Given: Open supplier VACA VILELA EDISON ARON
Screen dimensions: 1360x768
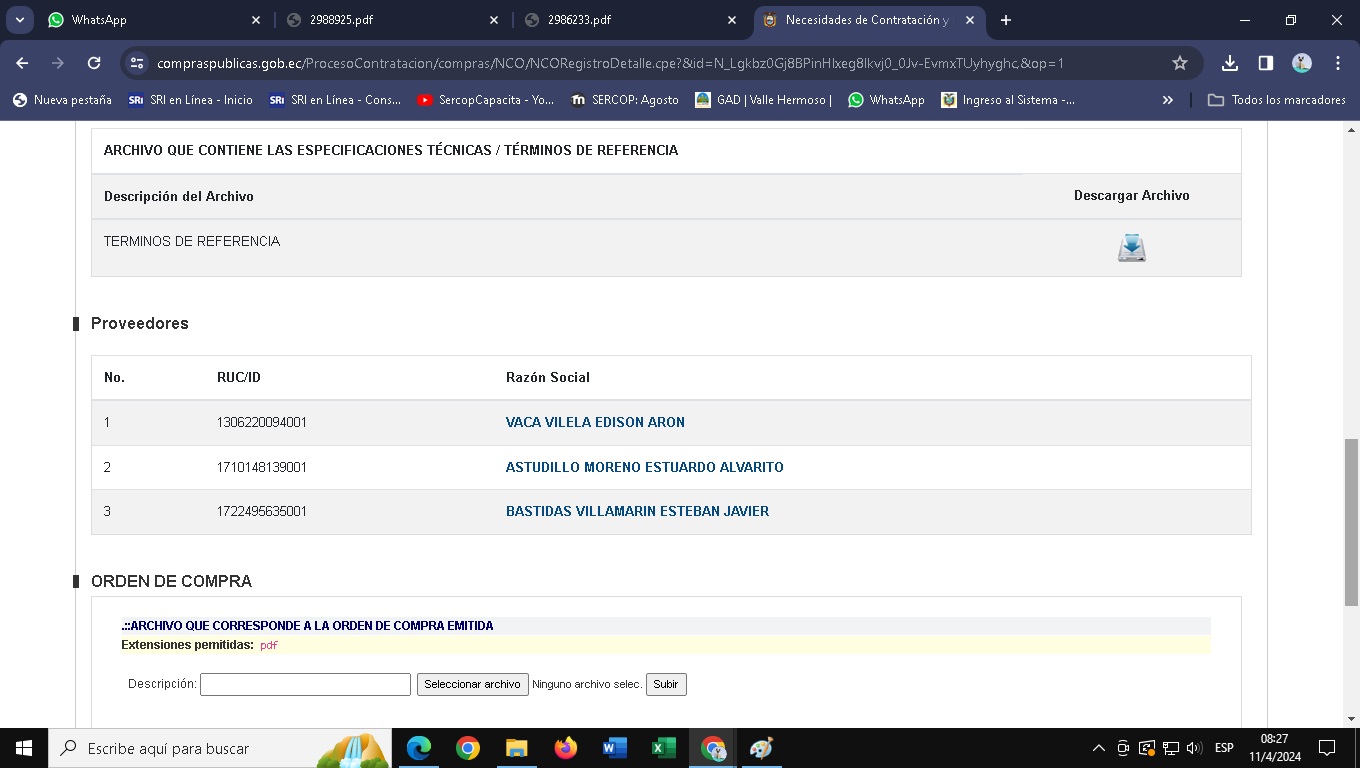Looking at the screenshot, I should pyautogui.click(x=595, y=422).
